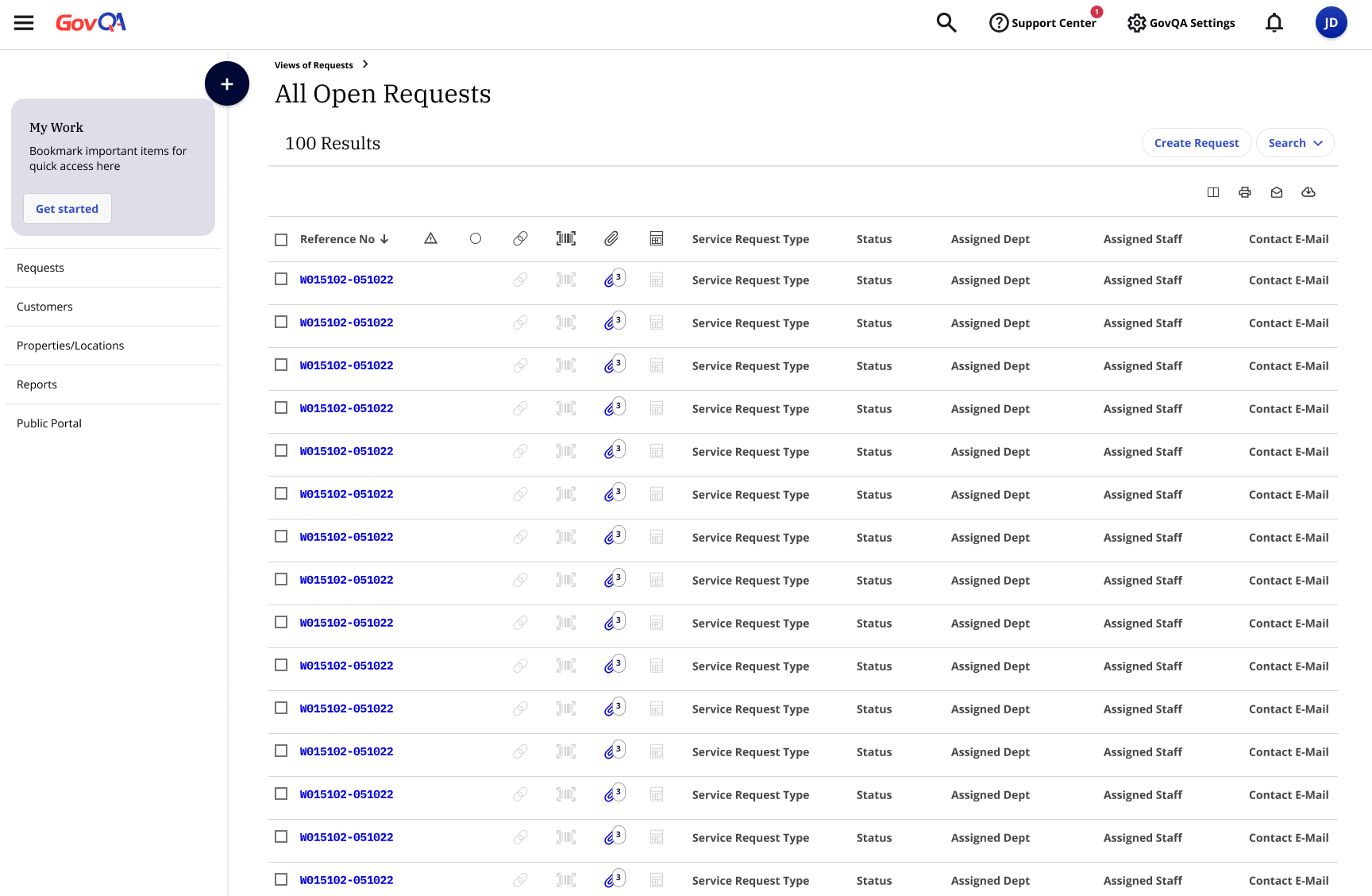Click the Create Request button
This screenshot has width=1372, height=896.
click(x=1197, y=143)
